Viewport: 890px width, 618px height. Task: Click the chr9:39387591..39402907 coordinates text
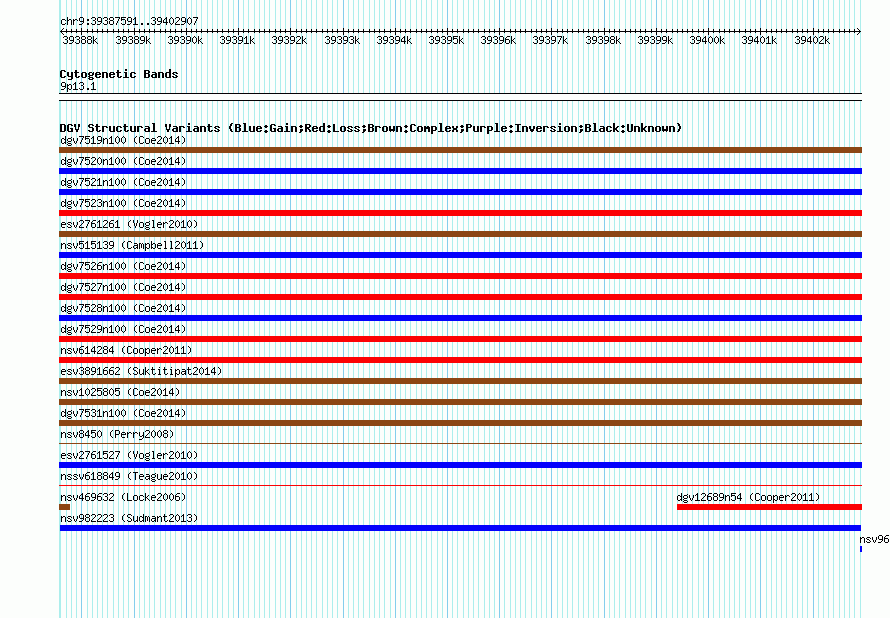coord(129,21)
